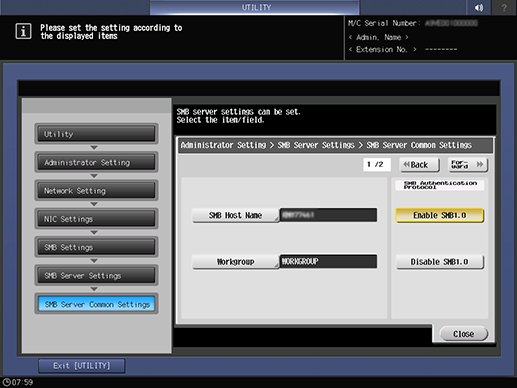Return to SMB Settings level
517x388 pixels.
pyautogui.click(x=96, y=247)
